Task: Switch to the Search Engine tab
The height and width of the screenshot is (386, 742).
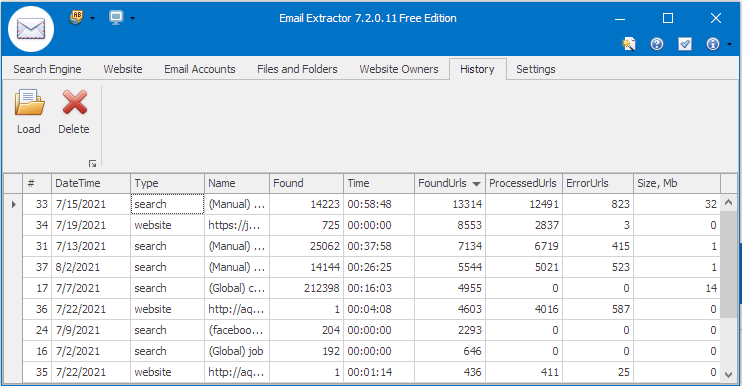Action: click(47, 69)
